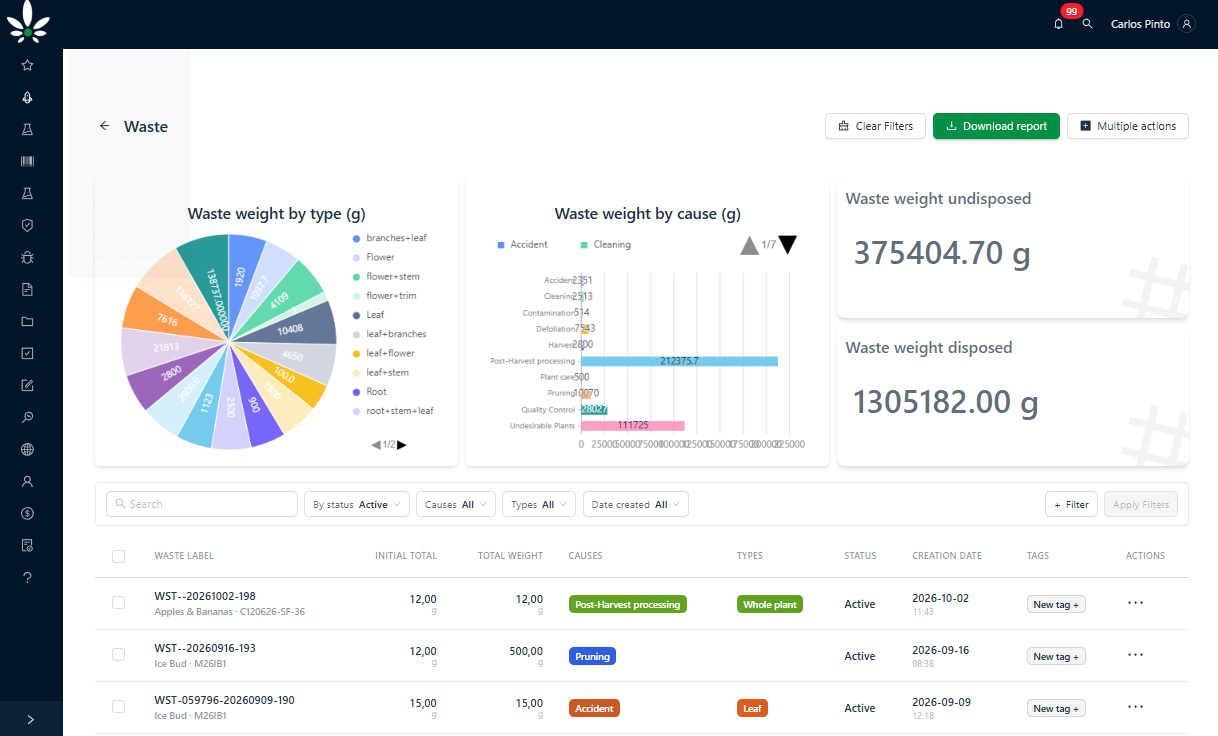Screen dimensions: 1218x736
Task: Open actions menu for WST--20261002-198
Action: pyautogui.click(x=1135, y=603)
